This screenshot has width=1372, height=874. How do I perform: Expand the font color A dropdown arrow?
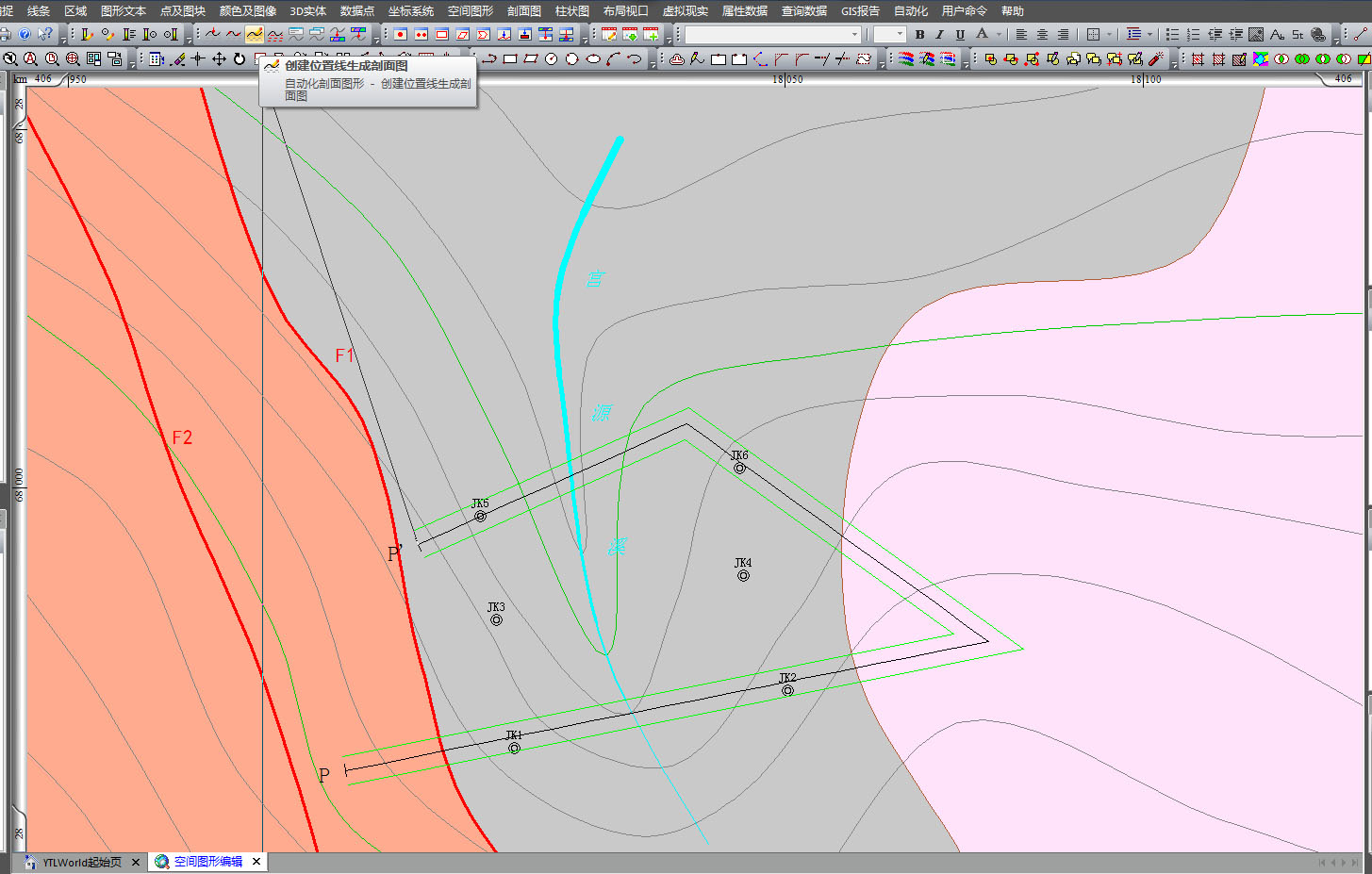(x=999, y=34)
